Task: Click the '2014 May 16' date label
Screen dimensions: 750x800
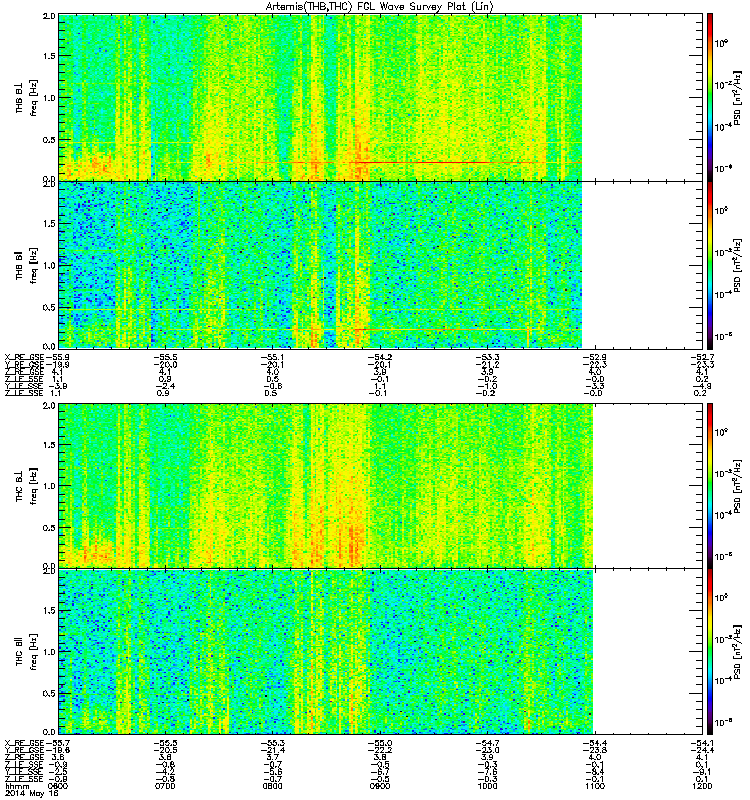Action: [x=32, y=794]
